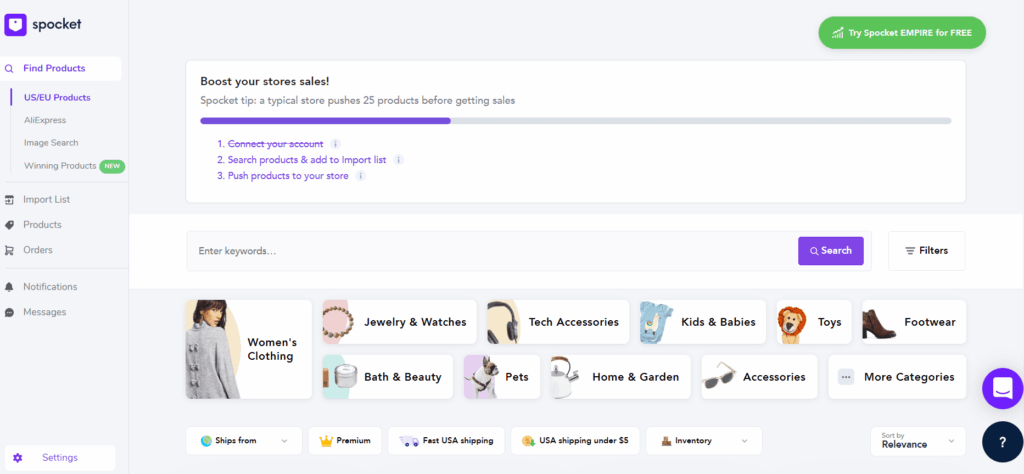Screen dimensions: 1024x474
Task: Click Connect your account link
Action: click(x=275, y=144)
